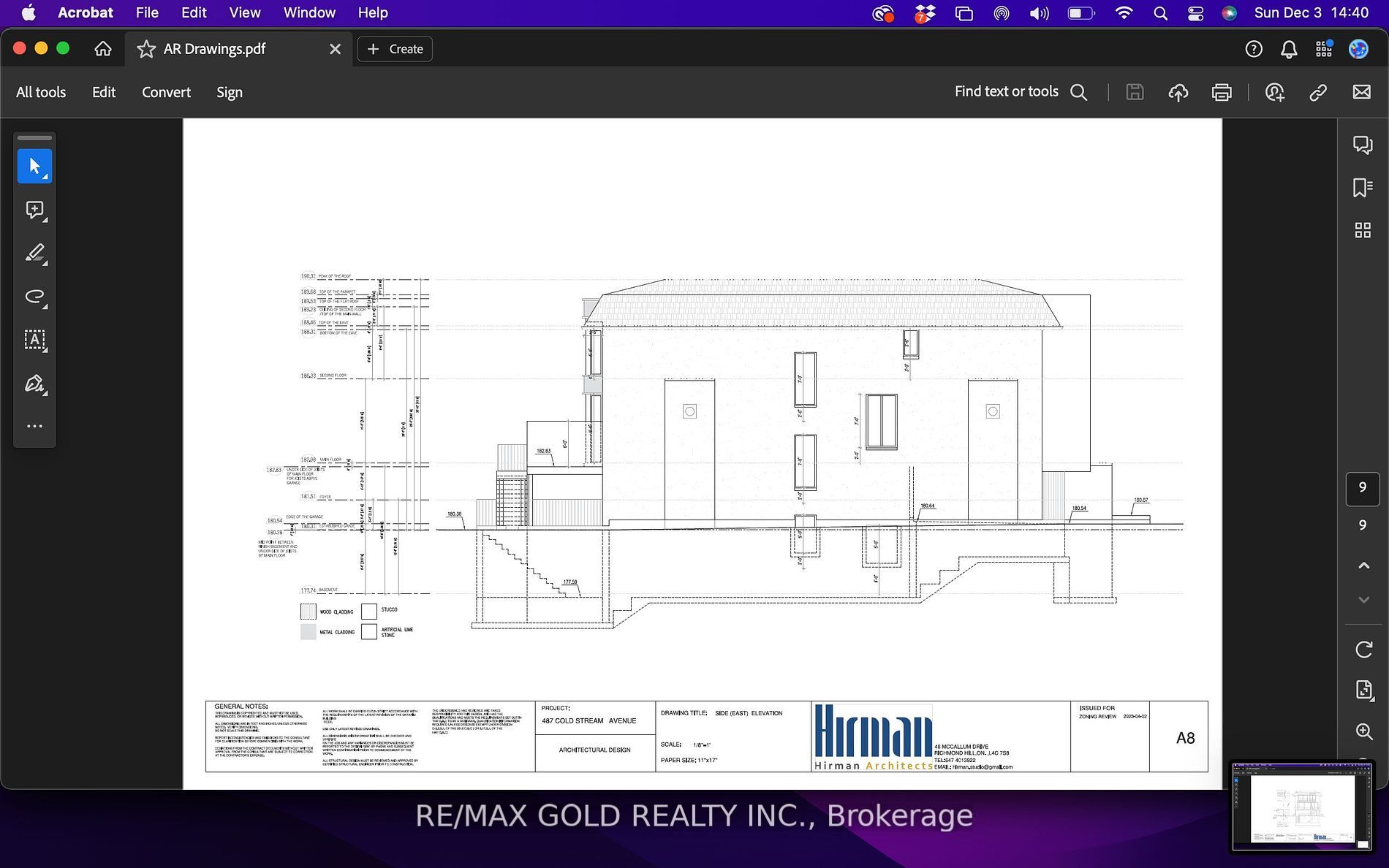1389x868 pixels.
Task: Click the add comment tool
Action: point(34,210)
